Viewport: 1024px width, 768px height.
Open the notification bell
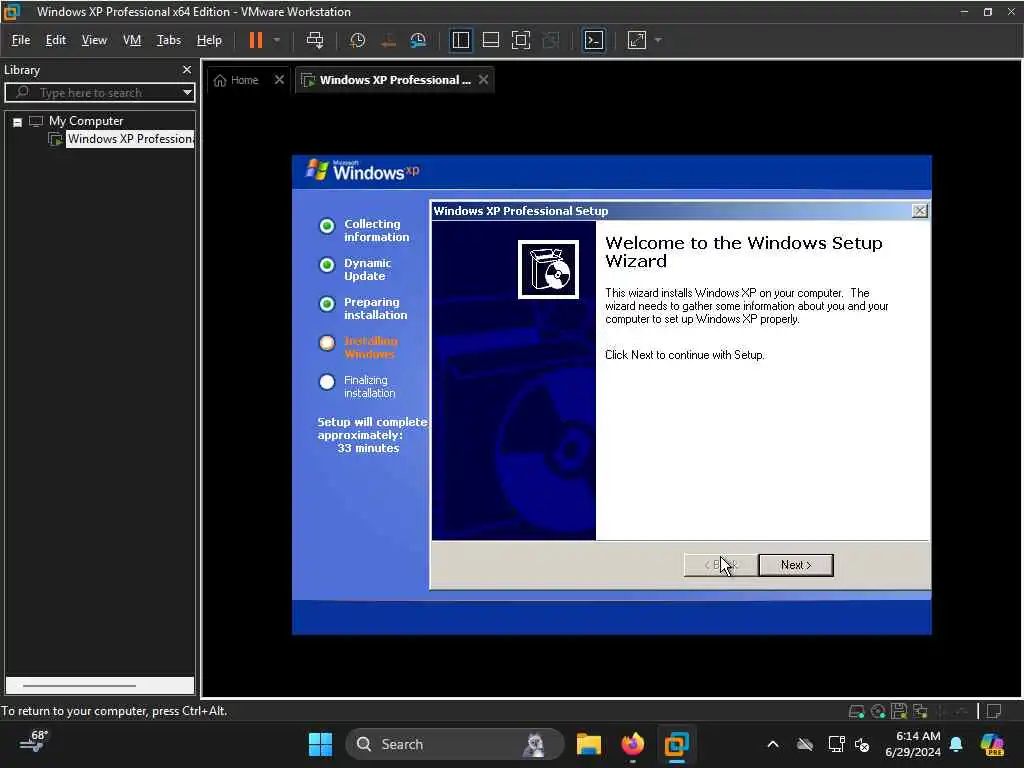point(956,744)
